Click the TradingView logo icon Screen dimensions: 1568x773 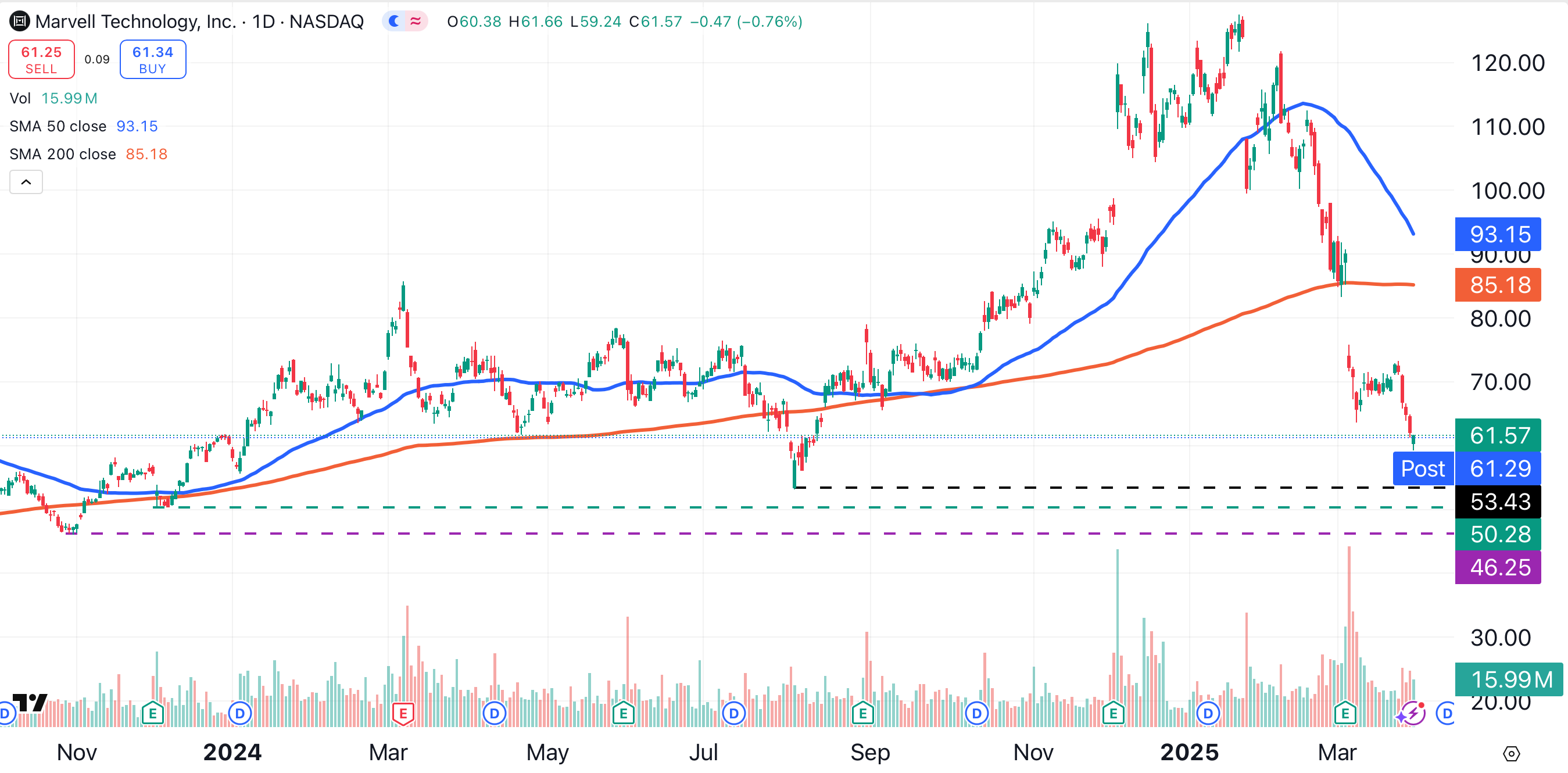tap(29, 703)
